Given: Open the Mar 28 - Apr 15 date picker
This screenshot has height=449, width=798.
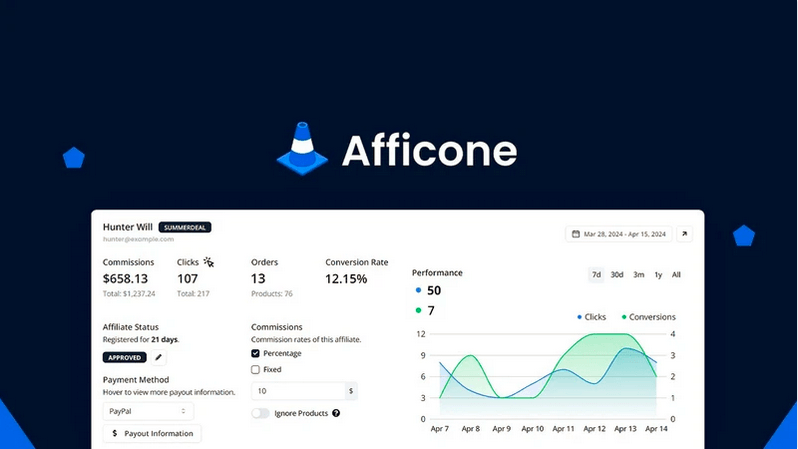Looking at the screenshot, I should click(x=618, y=234).
